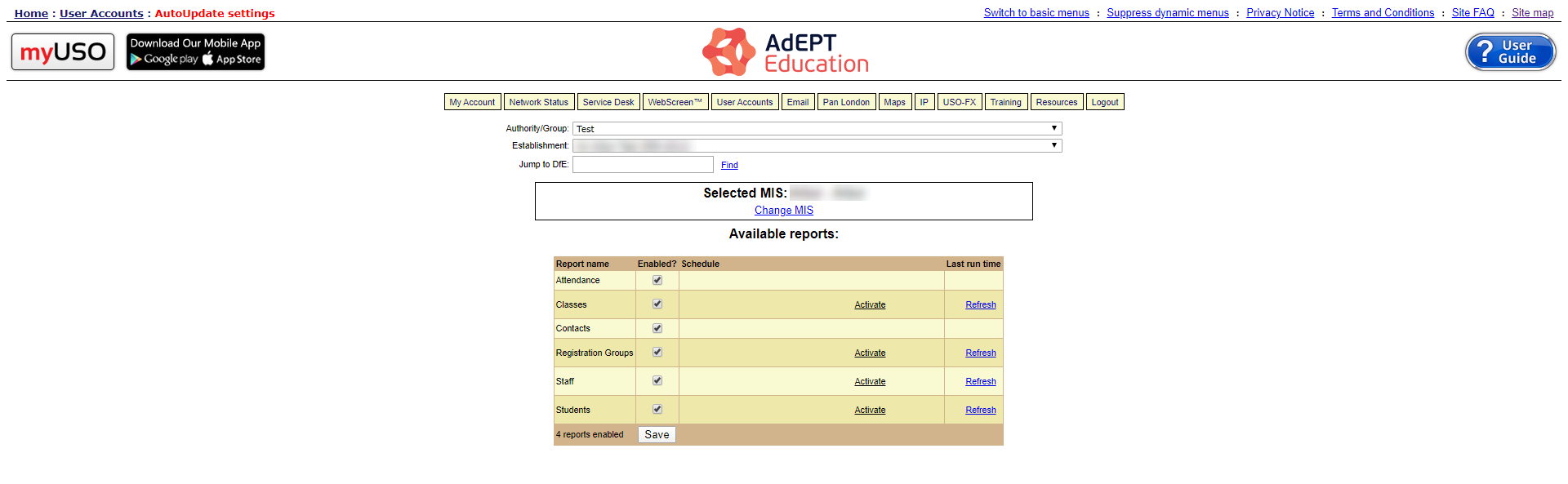Click the Change MIS link
This screenshot has width=1568, height=484.
click(784, 210)
